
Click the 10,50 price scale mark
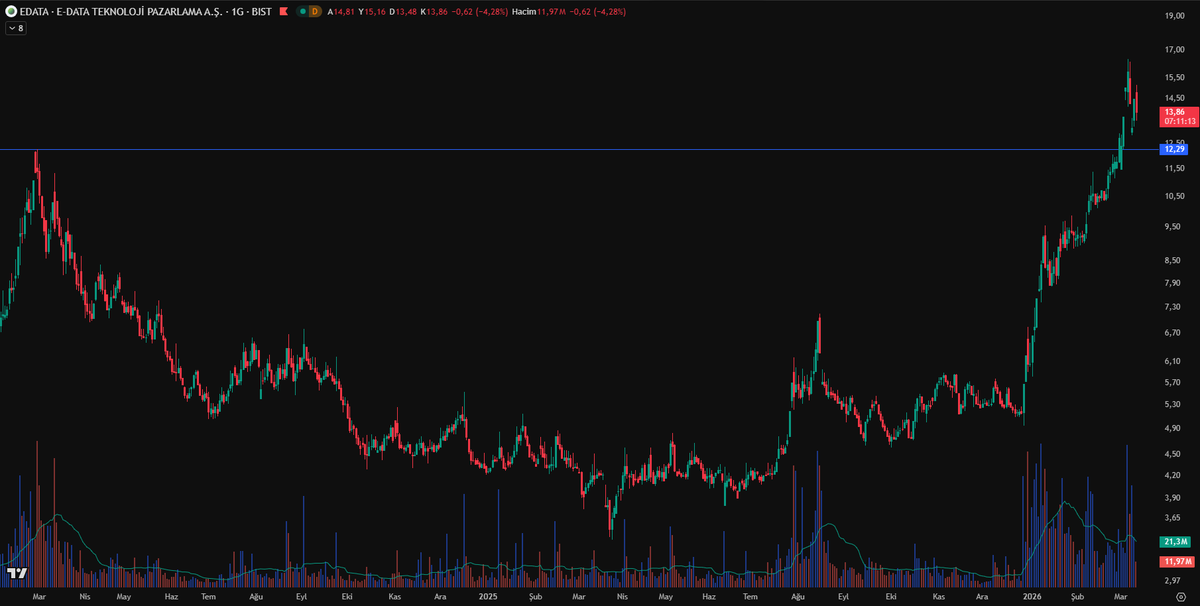tap(1174, 196)
